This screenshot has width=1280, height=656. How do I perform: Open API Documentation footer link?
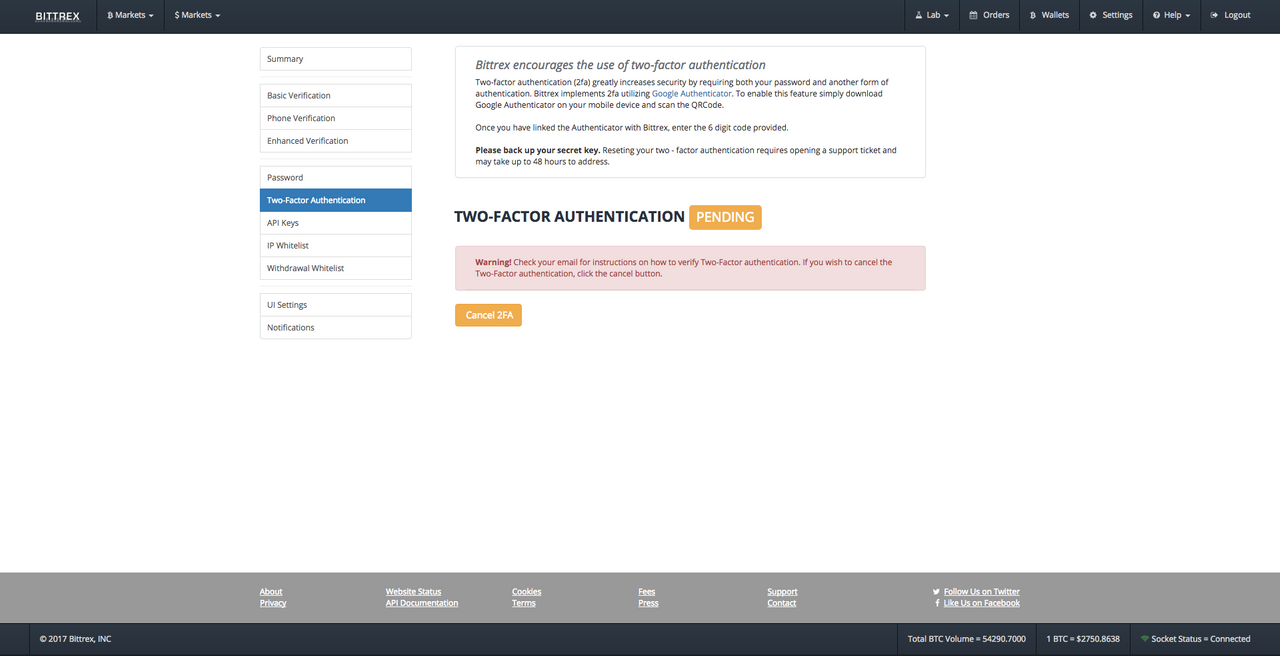[422, 603]
